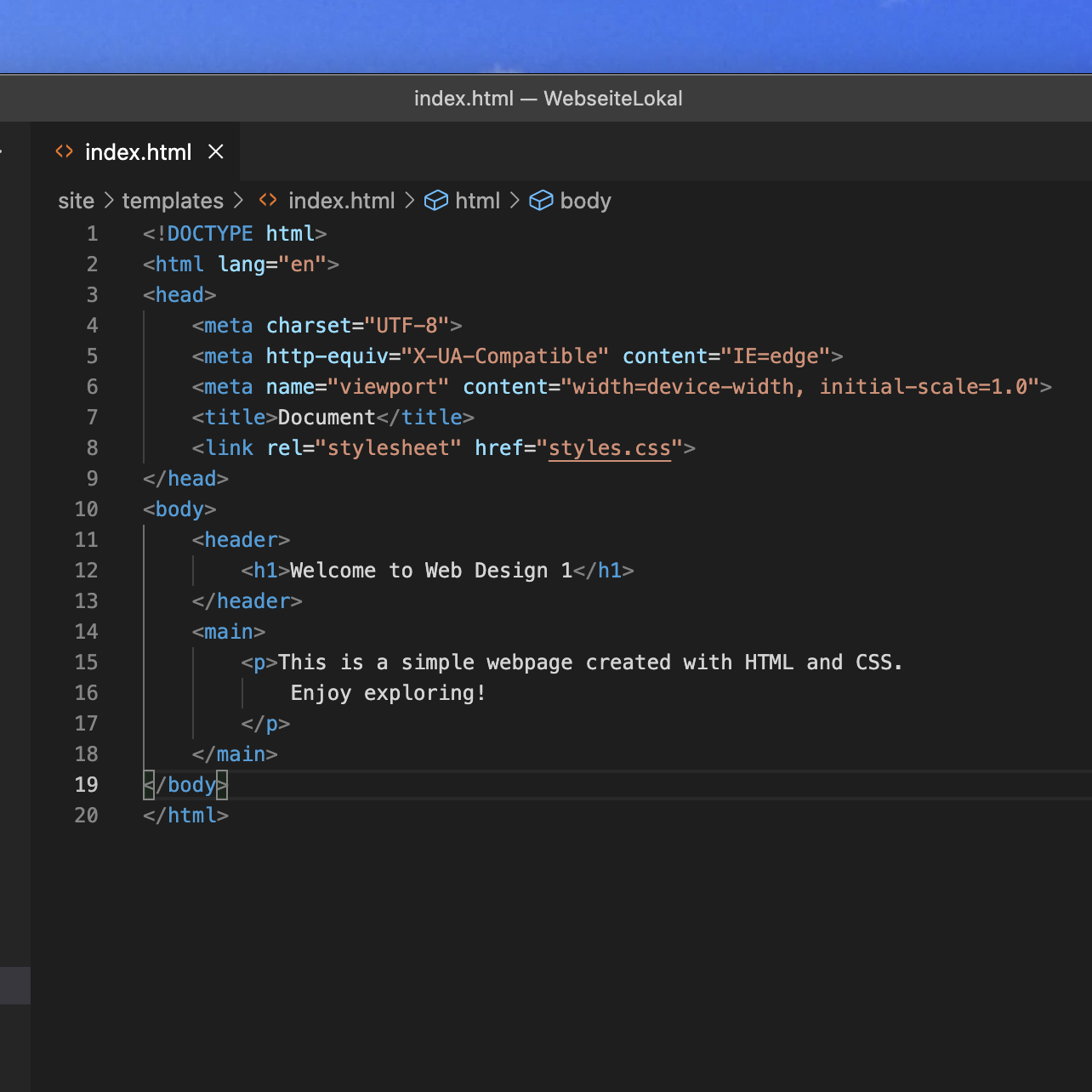The image size is (1092, 1092).
Task: Click the cube icon beside html breadcrumb
Action: pyautogui.click(x=436, y=201)
